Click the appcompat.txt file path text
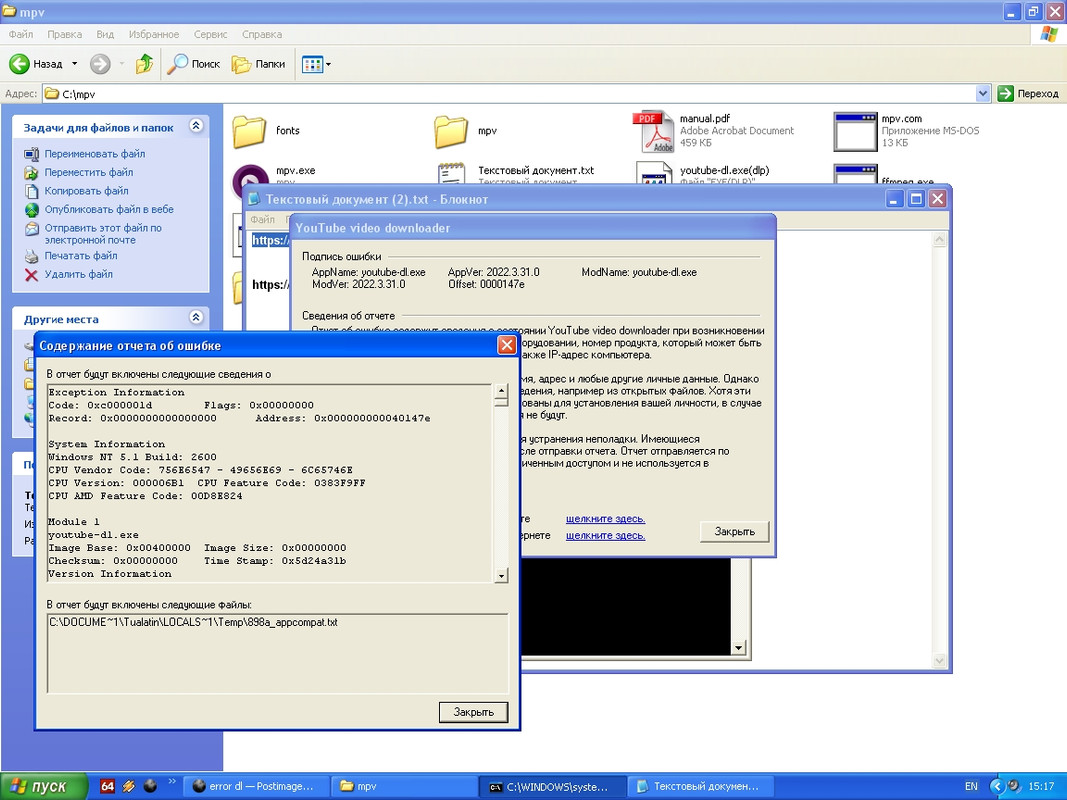The width and height of the screenshot is (1067, 800). pyautogui.click(x=193, y=622)
